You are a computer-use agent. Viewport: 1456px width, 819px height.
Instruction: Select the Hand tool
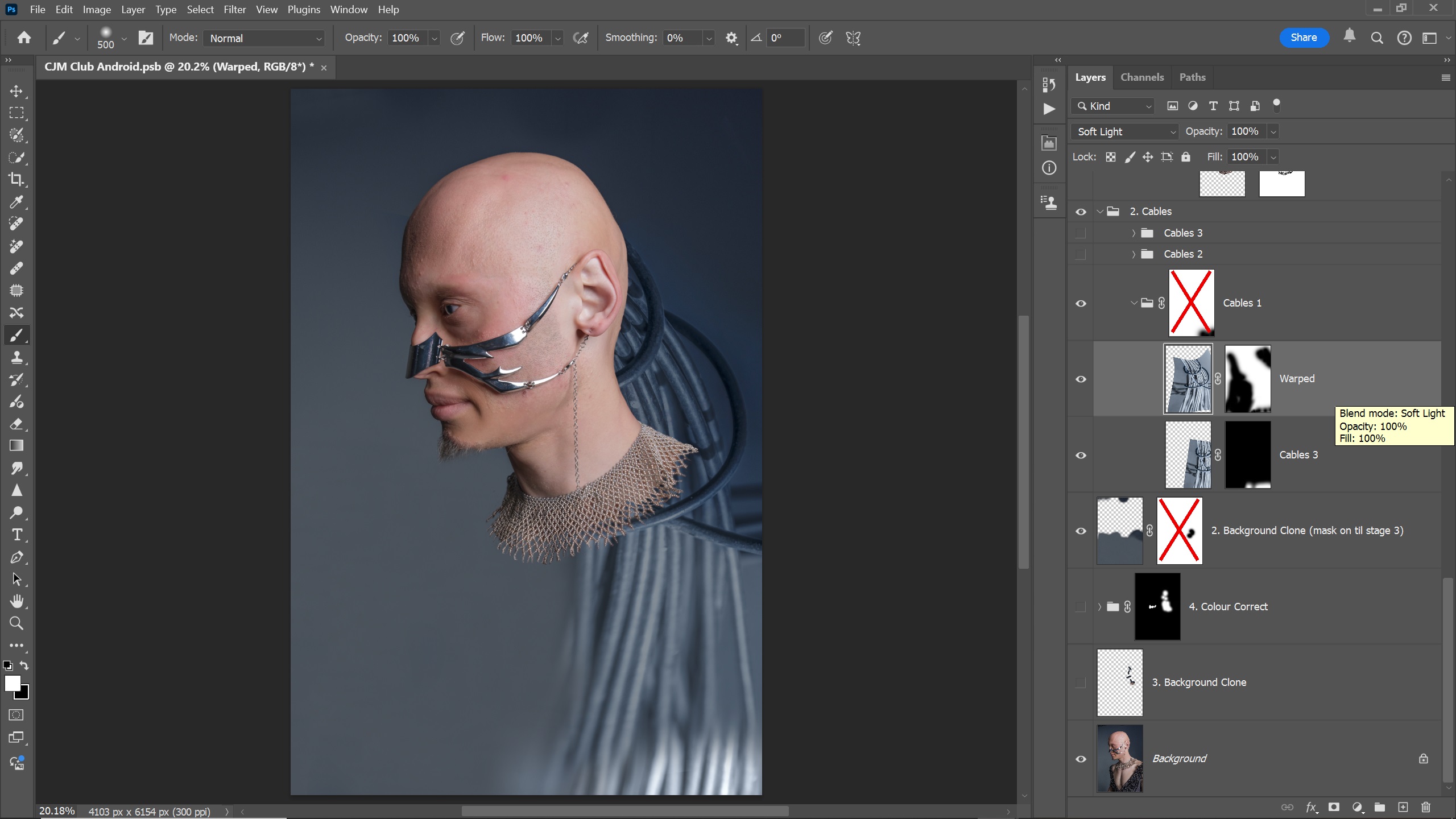pyautogui.click(x=16, y=601)
